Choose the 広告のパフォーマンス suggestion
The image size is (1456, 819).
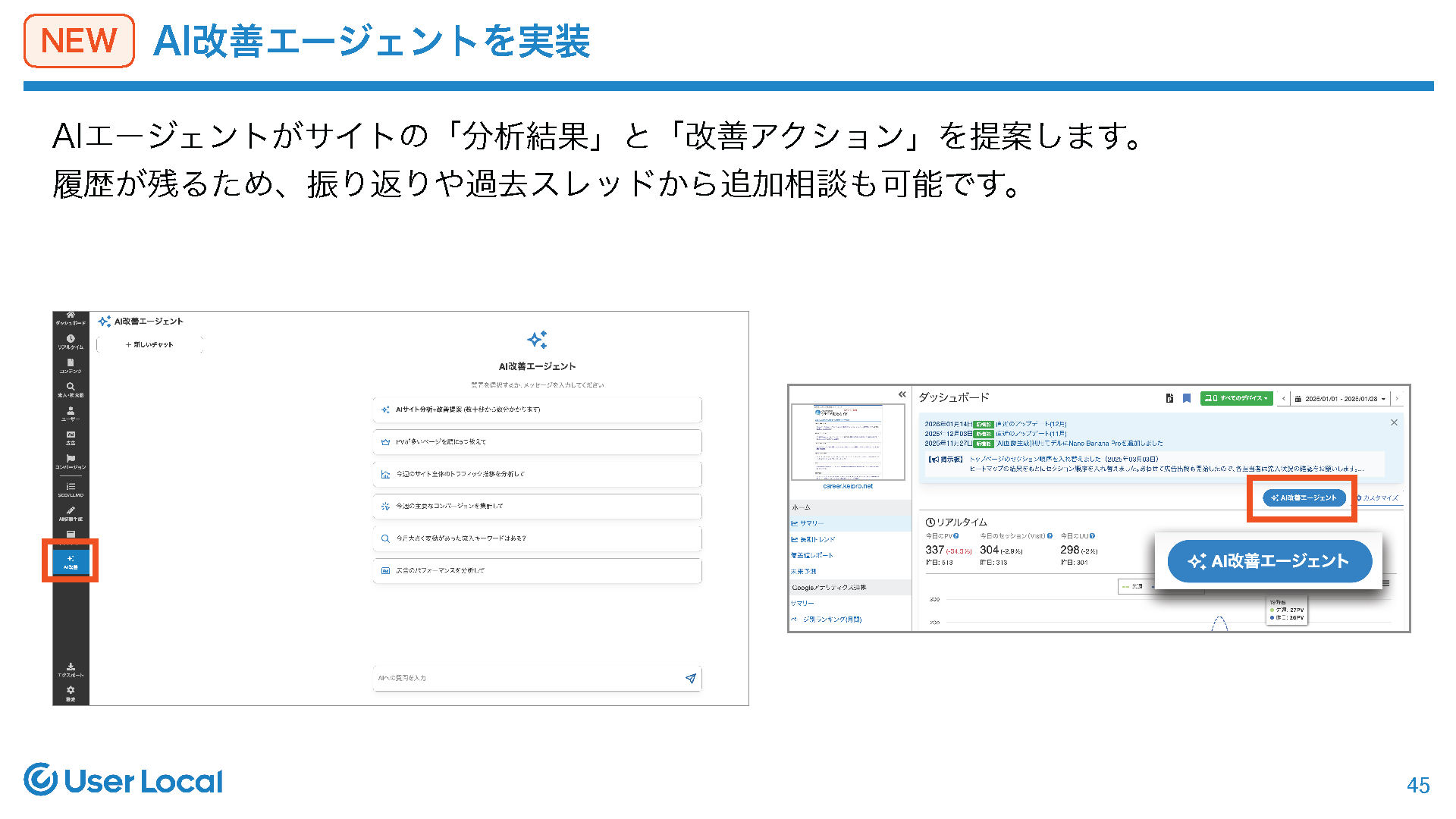537,571
